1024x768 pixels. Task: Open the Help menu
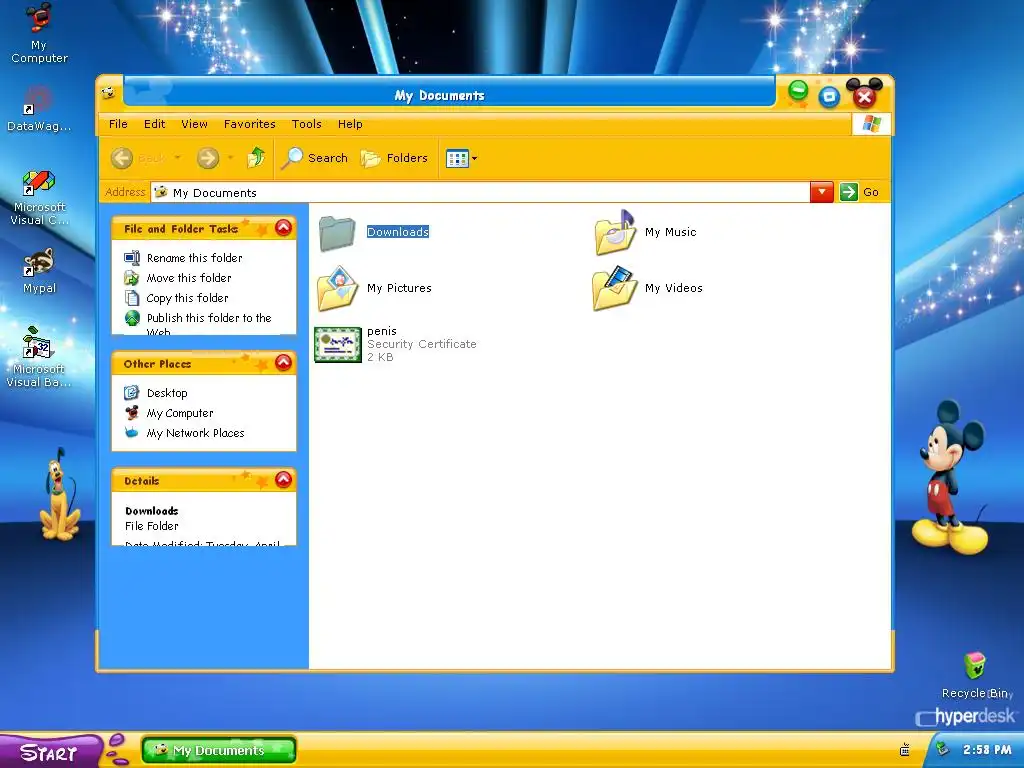pos(350,124)
